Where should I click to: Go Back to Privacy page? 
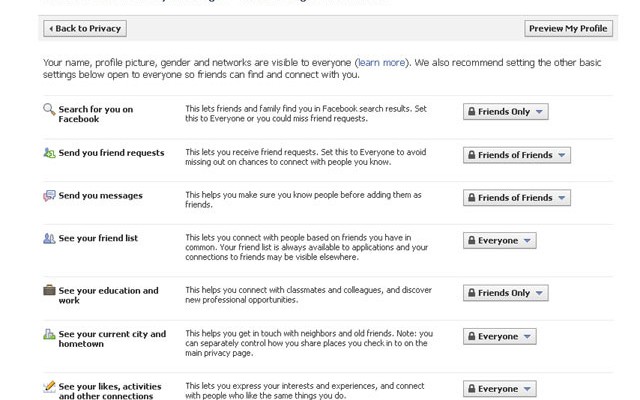point(84,29)
